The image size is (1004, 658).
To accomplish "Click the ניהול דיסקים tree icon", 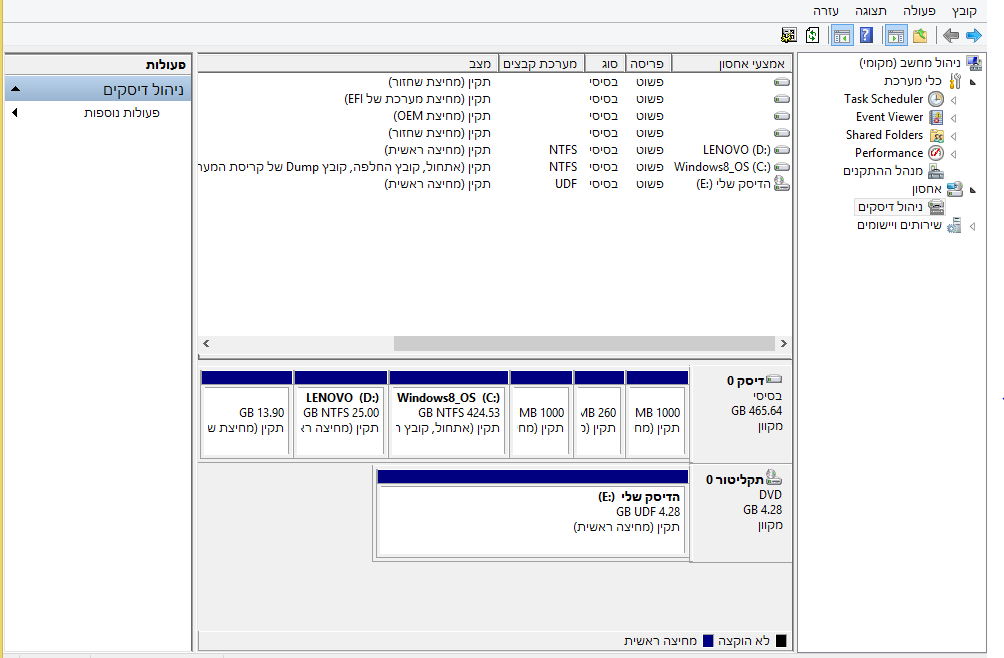I will (x=936, y=207).
